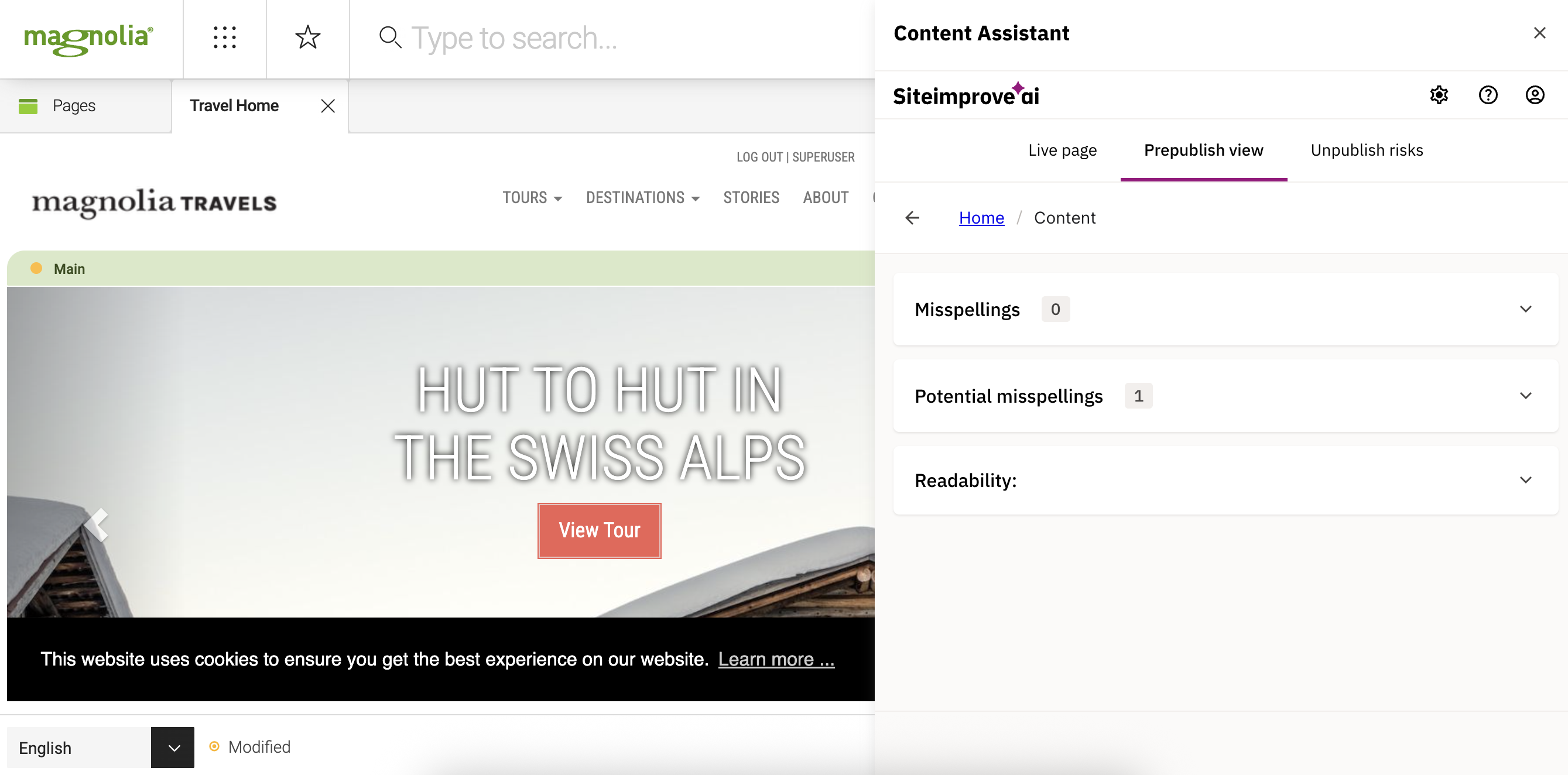Viewport: 1568px width, 775px height.
Task: Open the app launcher grid
Action: coord(225,37)
